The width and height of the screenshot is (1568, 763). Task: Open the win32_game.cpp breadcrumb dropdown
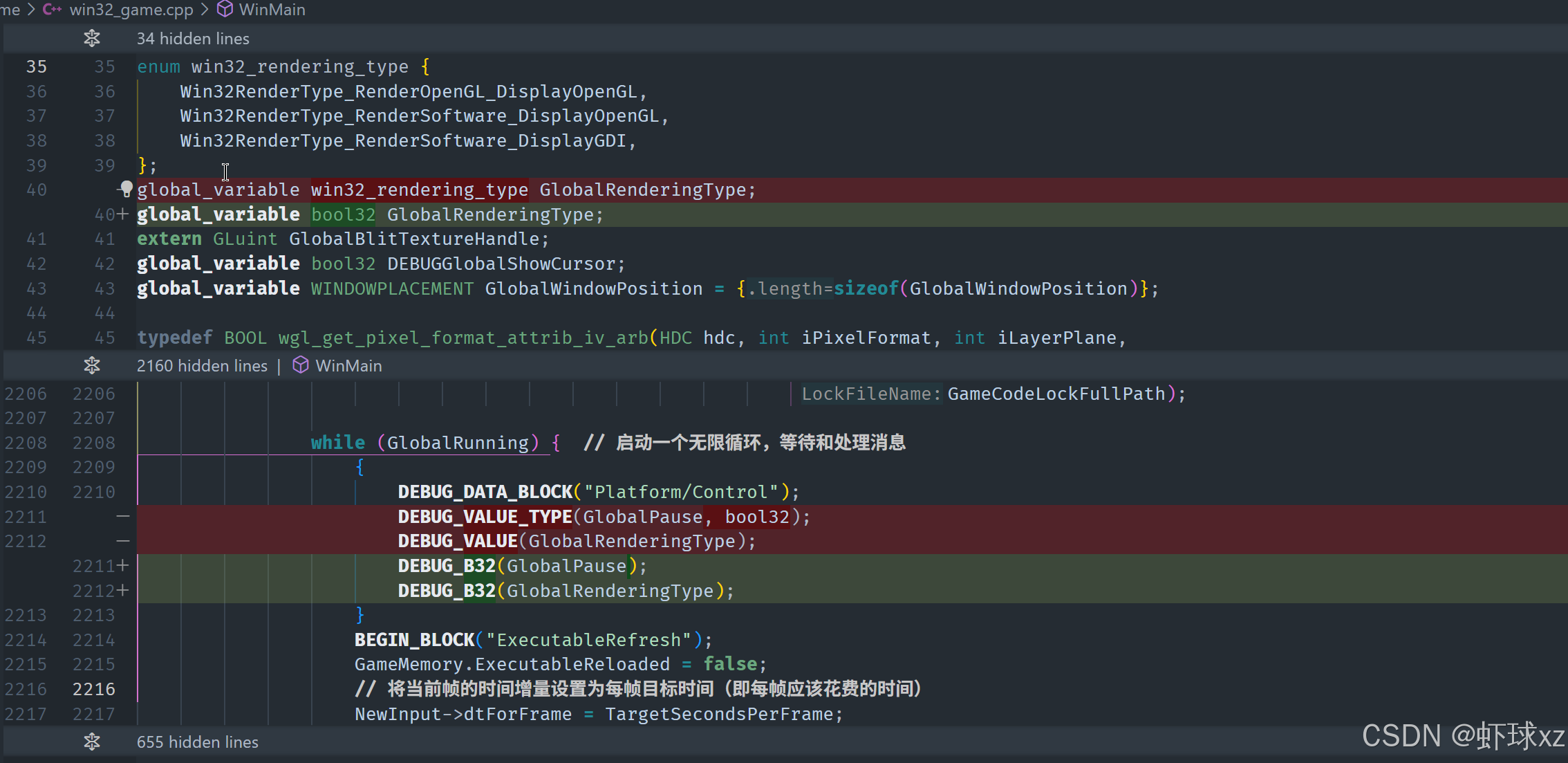point(131,10)
